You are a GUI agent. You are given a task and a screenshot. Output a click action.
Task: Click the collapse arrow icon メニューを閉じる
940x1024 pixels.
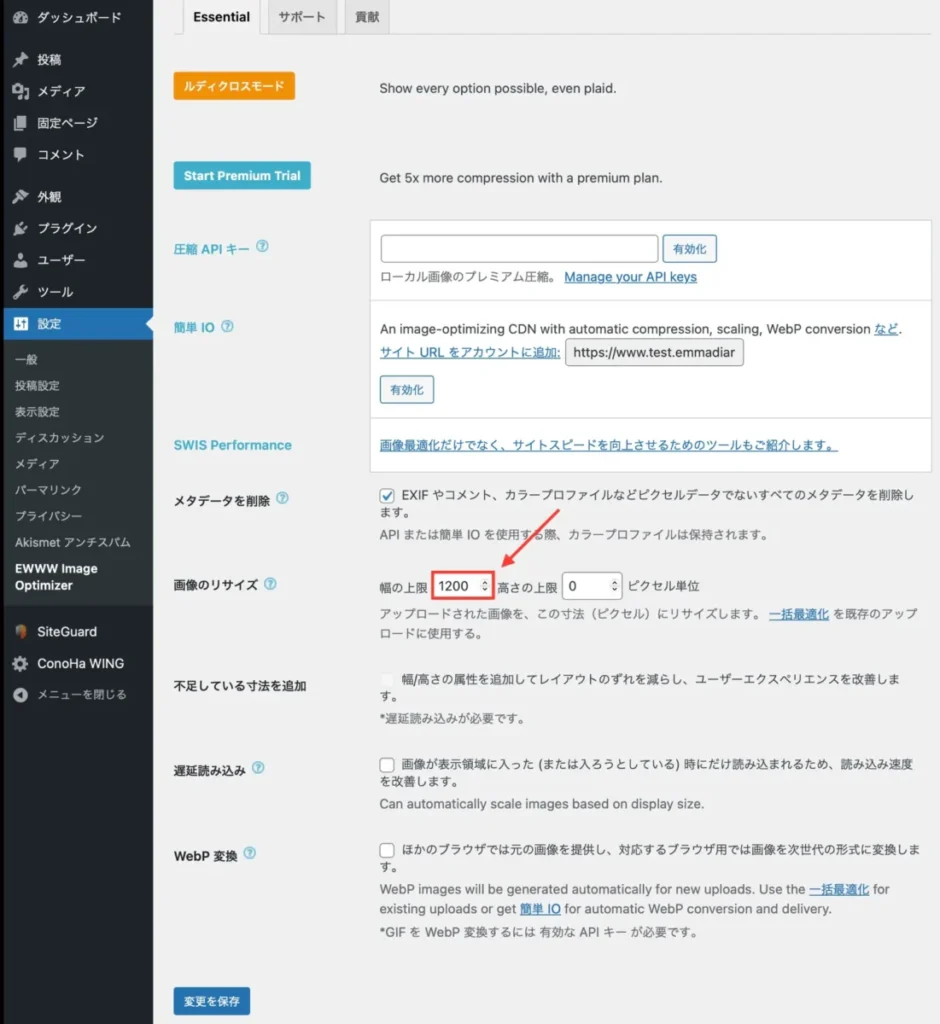click(20, 695)
